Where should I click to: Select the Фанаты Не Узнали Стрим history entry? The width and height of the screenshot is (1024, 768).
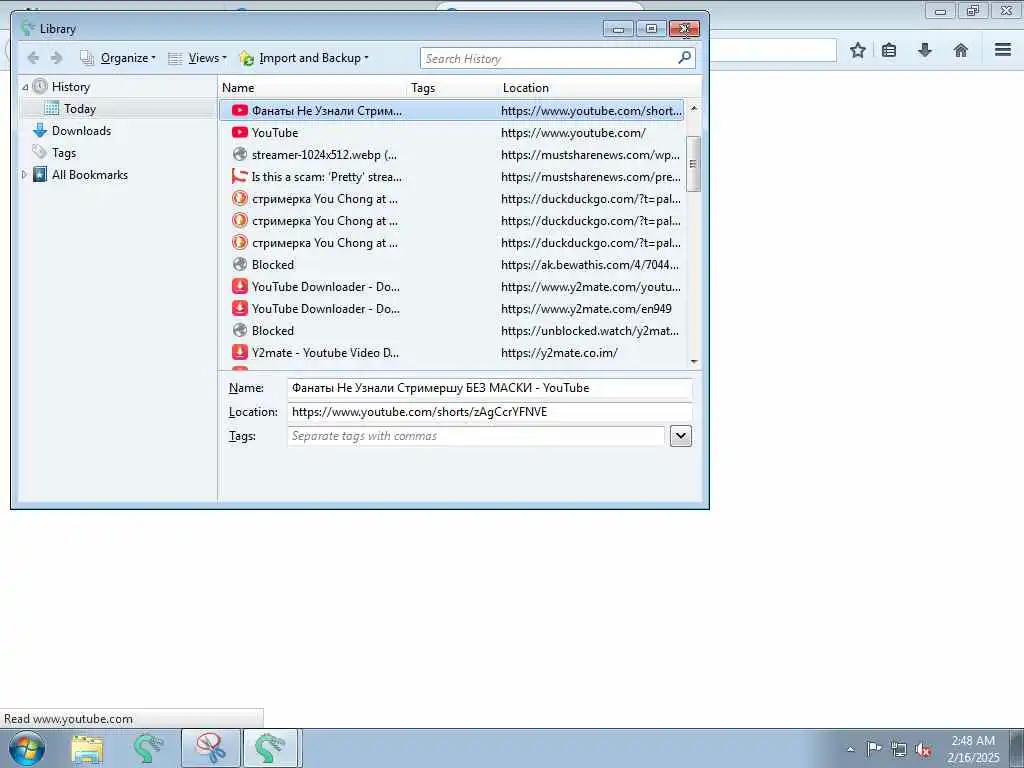tap(452, 111)
